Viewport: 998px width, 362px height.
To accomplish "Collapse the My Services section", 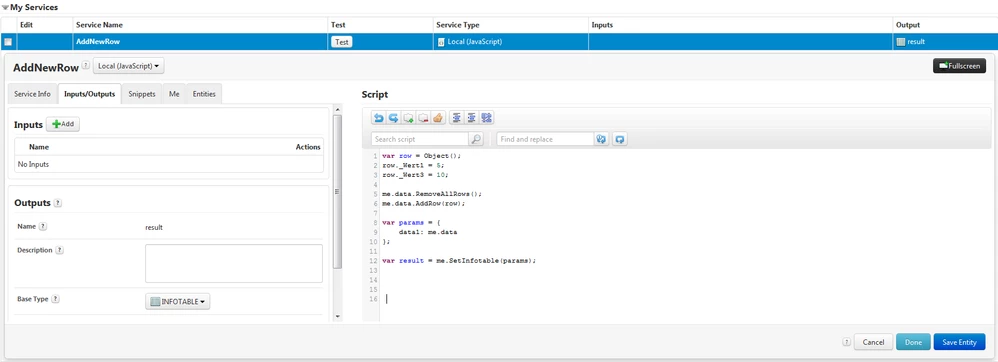I will [x=4, y=8].
